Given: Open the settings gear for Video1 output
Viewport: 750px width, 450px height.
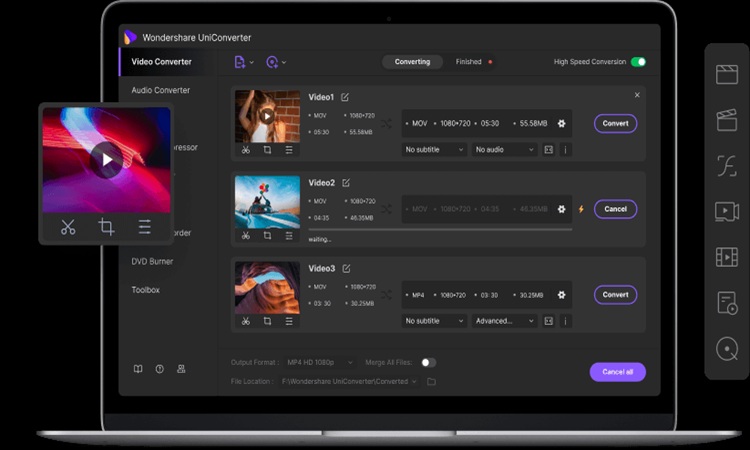Looking at the screenshot, I should pos(561,124).
